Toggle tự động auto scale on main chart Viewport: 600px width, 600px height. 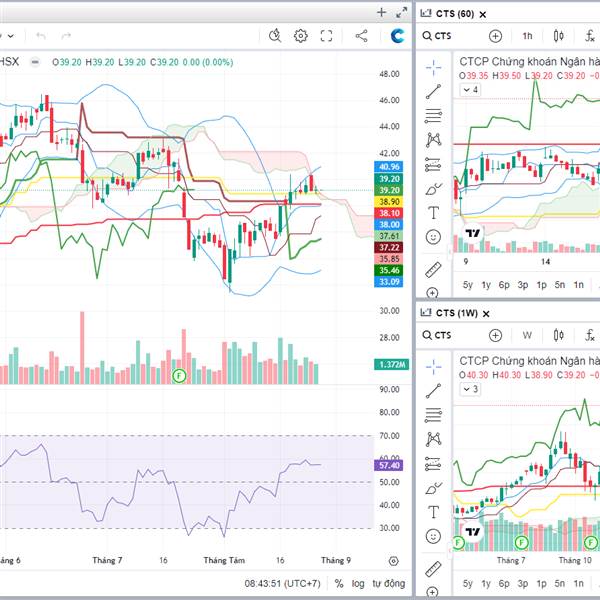click(x=389, y=584)
